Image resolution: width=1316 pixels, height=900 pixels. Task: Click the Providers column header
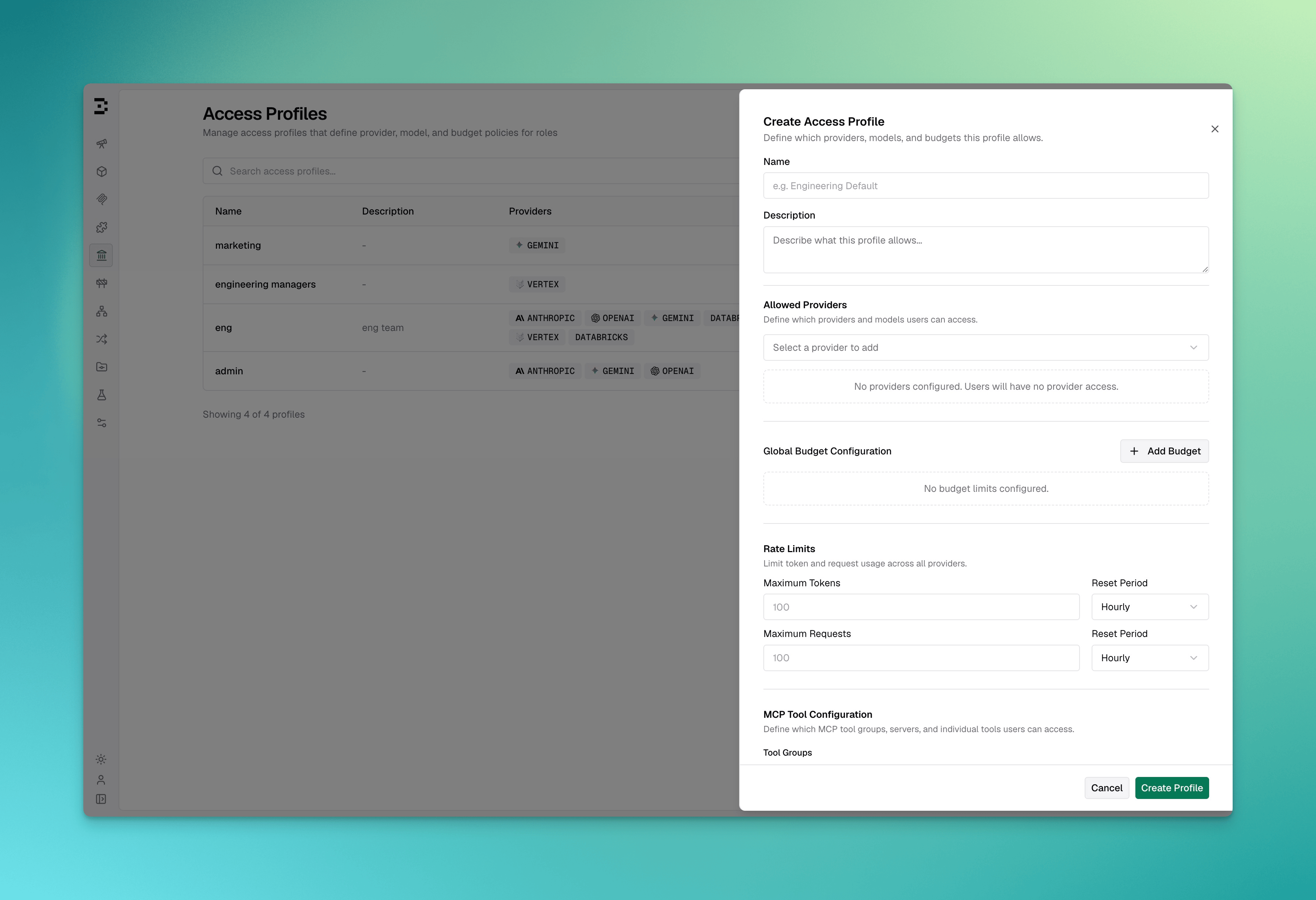pyautogui.click(x=530, y=211)
